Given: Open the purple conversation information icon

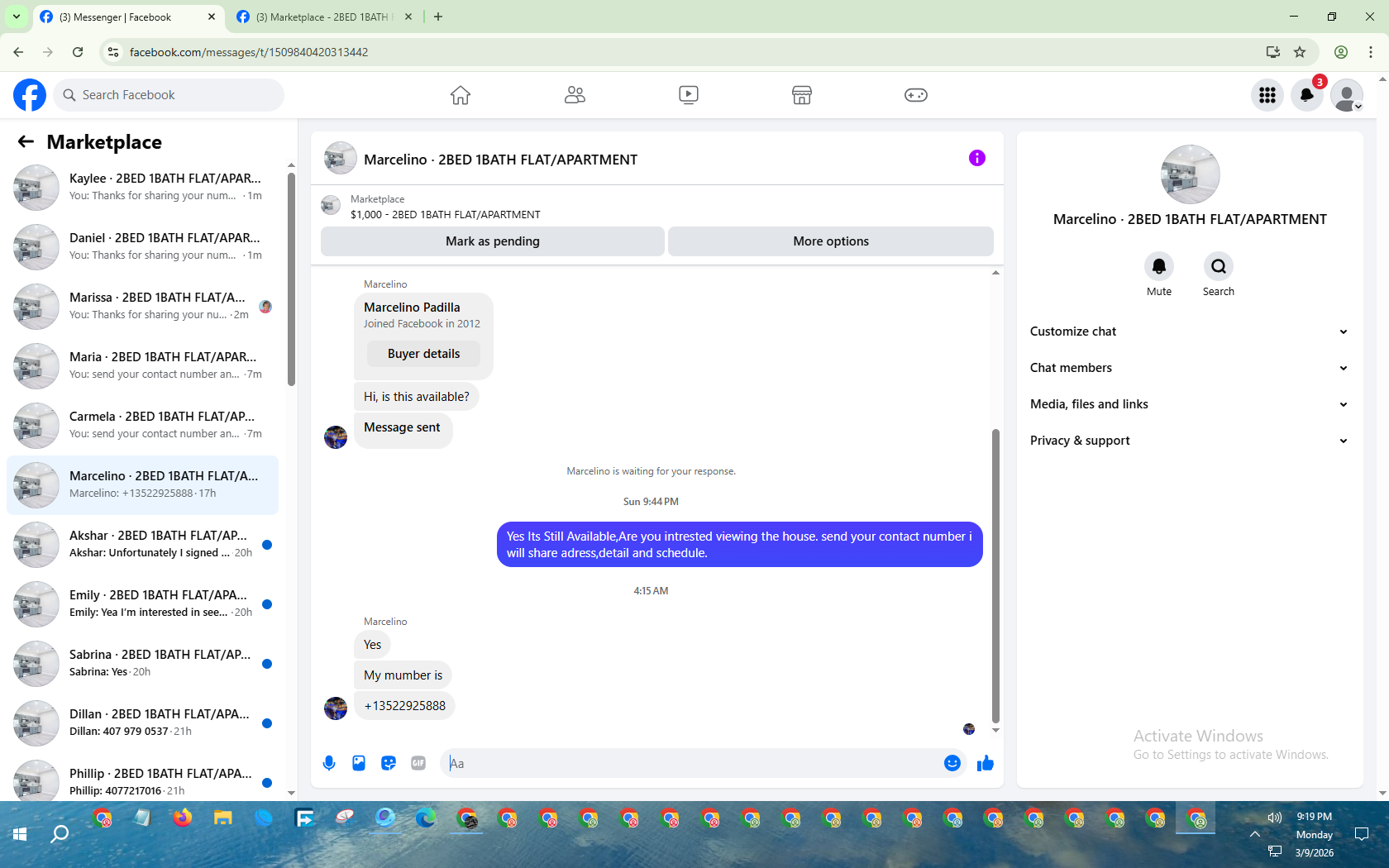Looking at the screenshot, I should coord(977,158).
